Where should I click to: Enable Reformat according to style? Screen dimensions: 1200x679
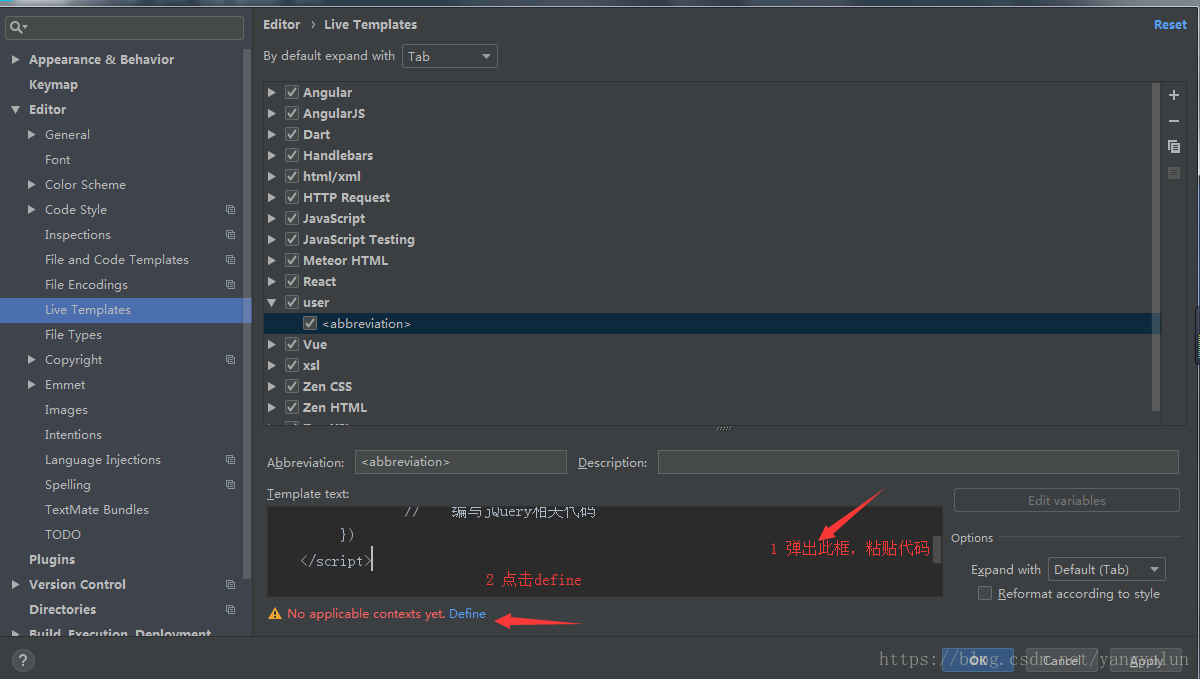point(985,593)
